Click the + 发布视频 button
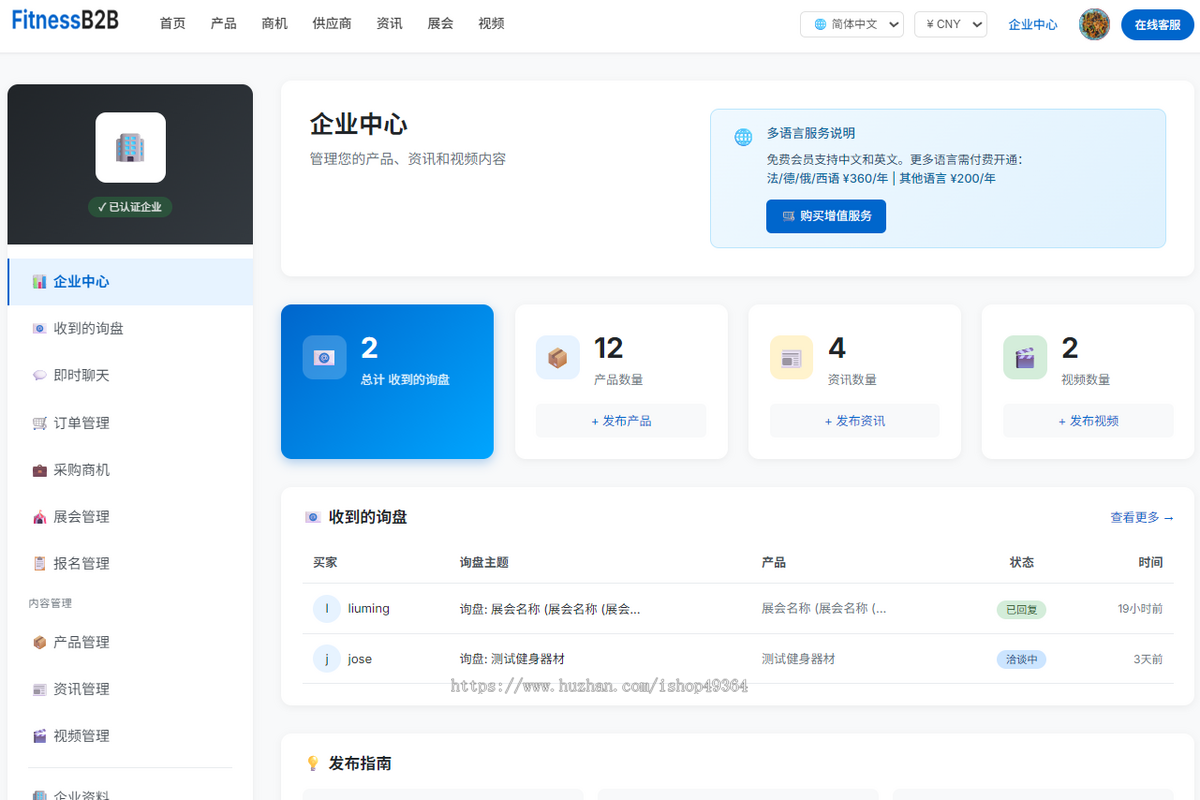1200x800 pixels. [1089, 421]
